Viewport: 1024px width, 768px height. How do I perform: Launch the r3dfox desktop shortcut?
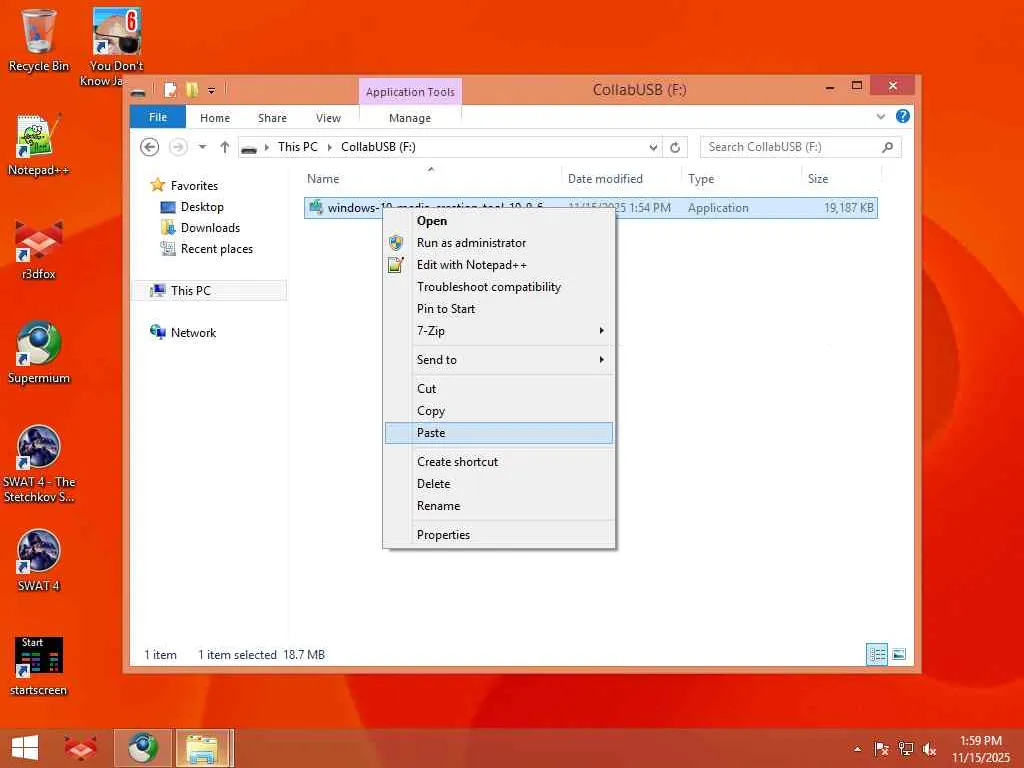coord(38,250)
